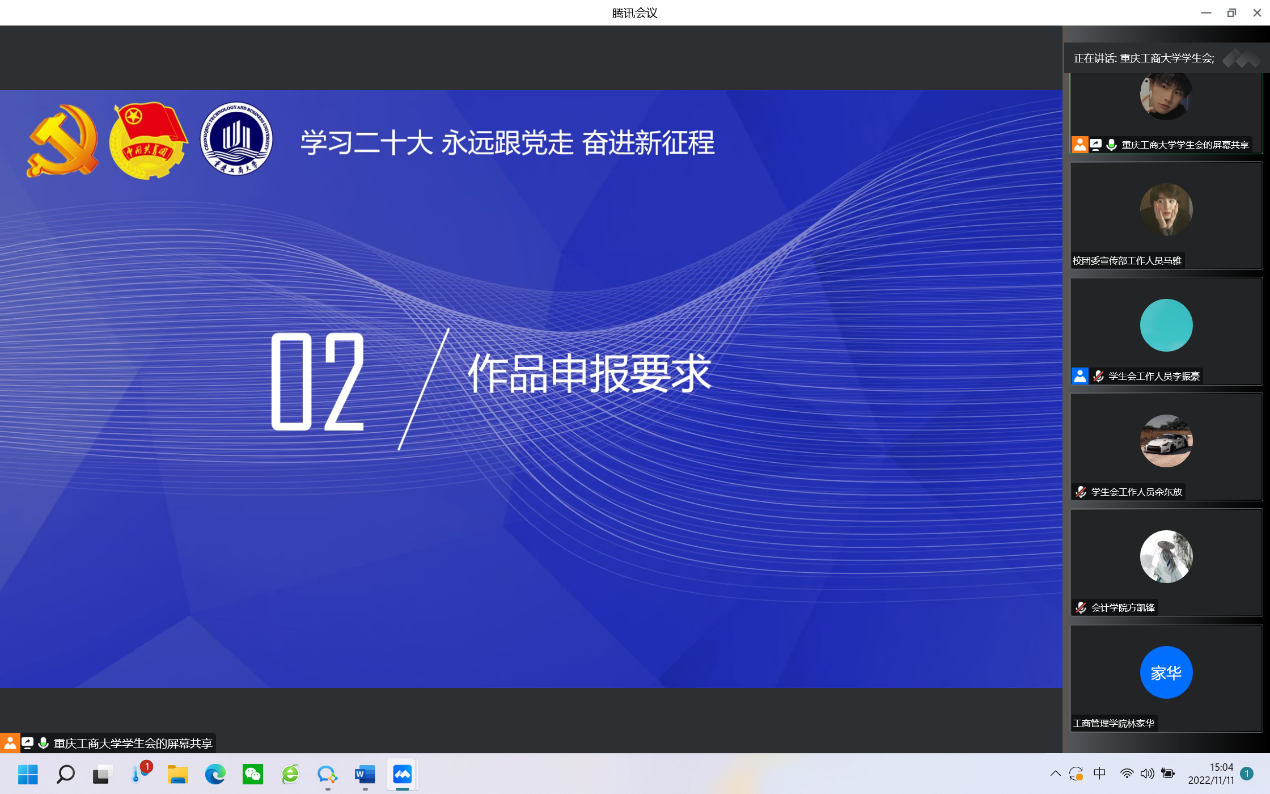Click the muted mic icon for 会计学院 participant
Image resolution: width=1270 pixels, height=794 pixels.
(x=1081, y=607)
